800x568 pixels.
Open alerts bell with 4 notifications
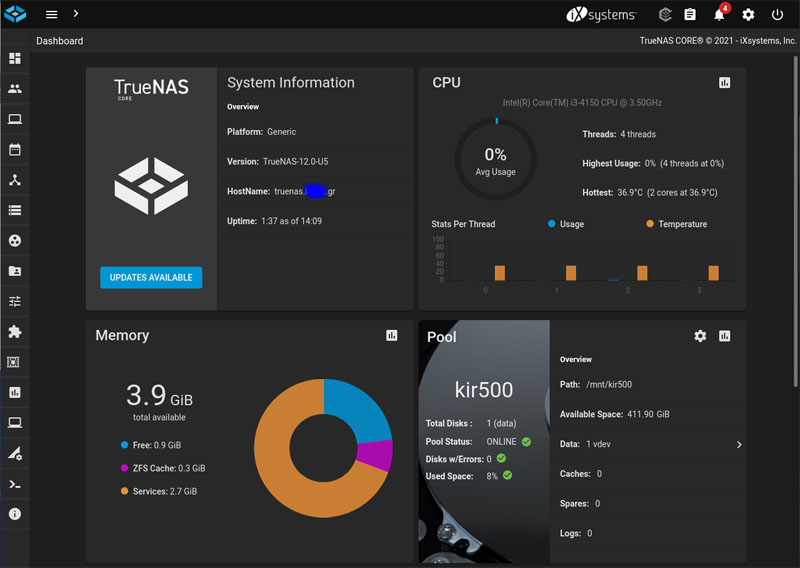(720, 14)
